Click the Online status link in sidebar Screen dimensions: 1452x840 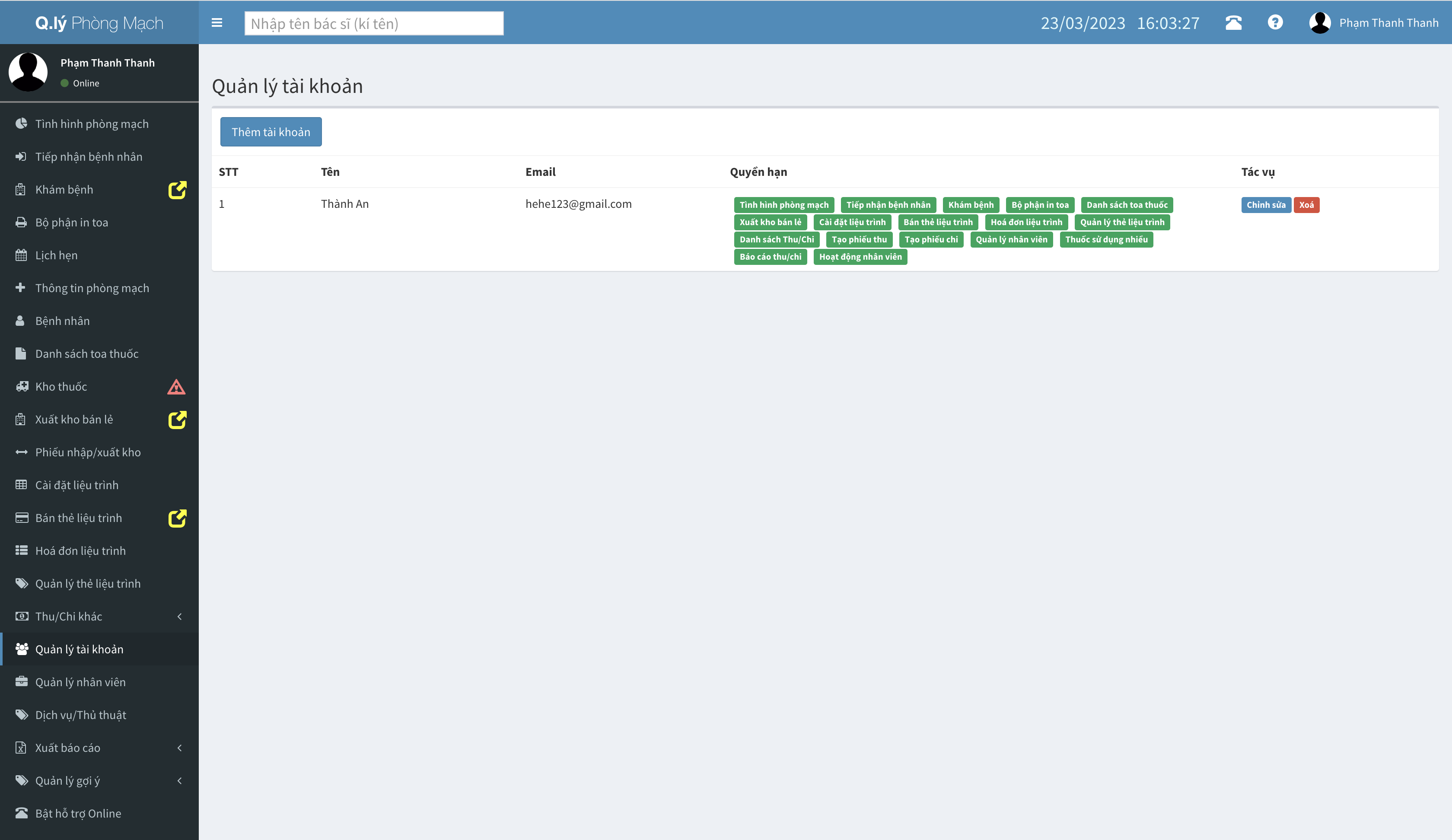click(80, 83)
